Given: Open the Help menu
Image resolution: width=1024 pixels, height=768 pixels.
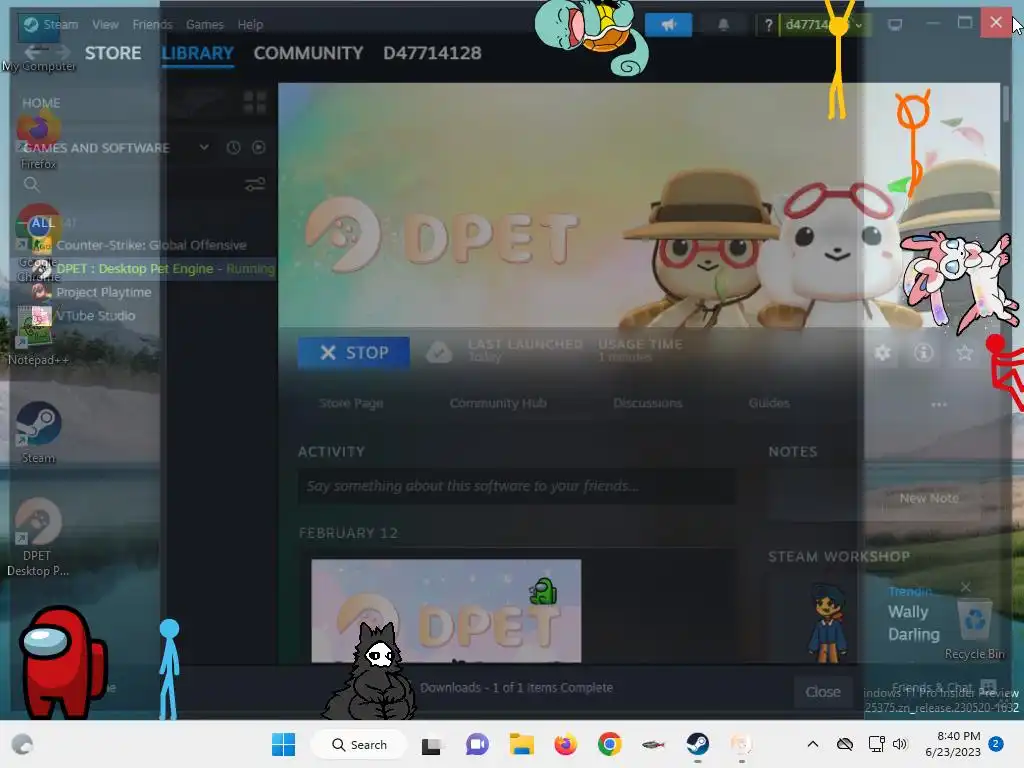Looking at the screenshot, I should tap(250, 25).
